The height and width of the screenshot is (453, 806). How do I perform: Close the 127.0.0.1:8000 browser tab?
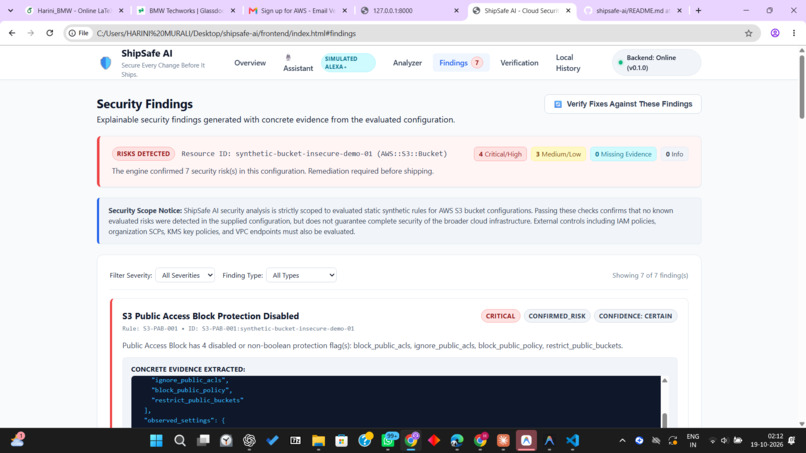(456, 10)
